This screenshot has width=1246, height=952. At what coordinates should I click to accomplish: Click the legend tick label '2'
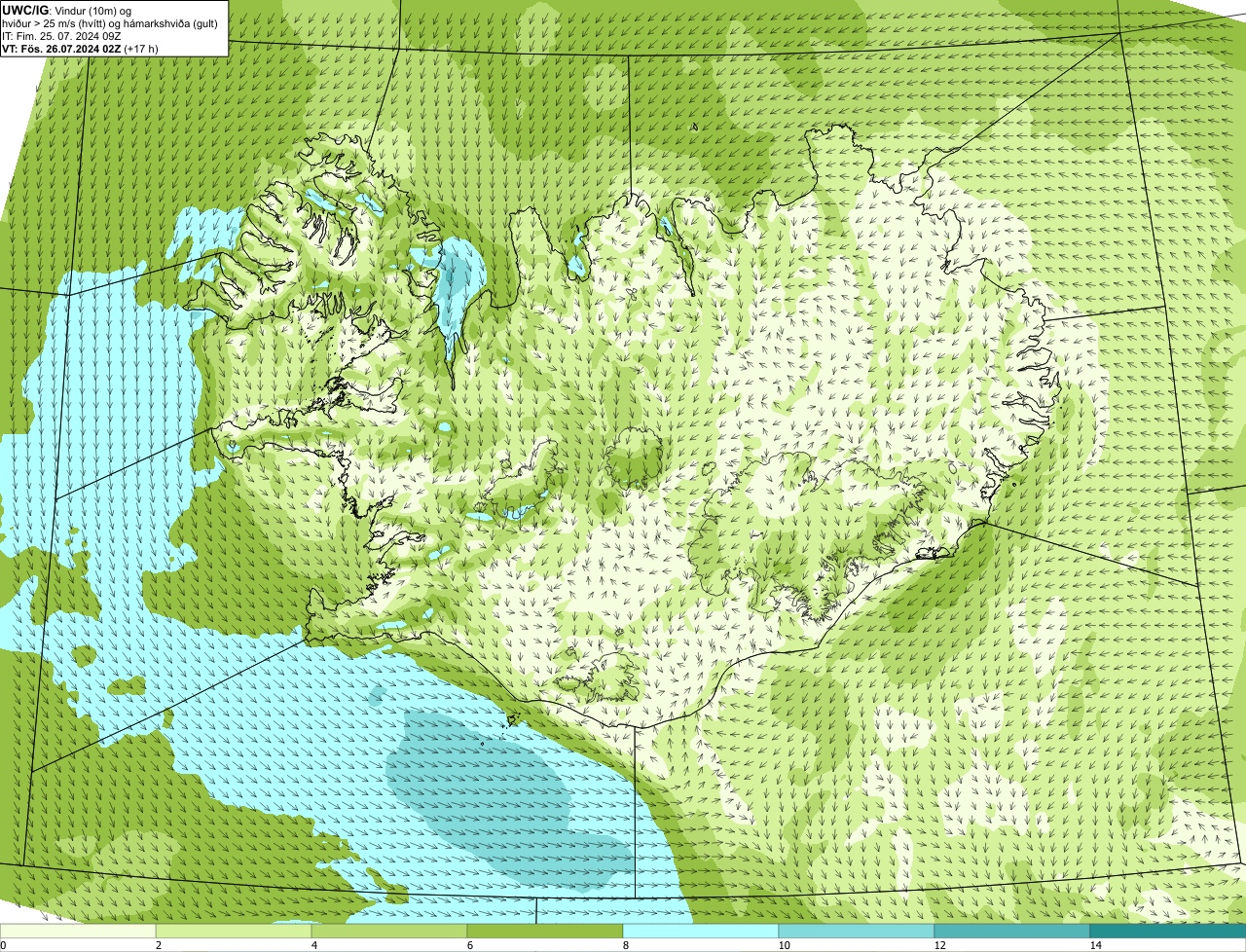pyautogui.click(x=158, y=945)
